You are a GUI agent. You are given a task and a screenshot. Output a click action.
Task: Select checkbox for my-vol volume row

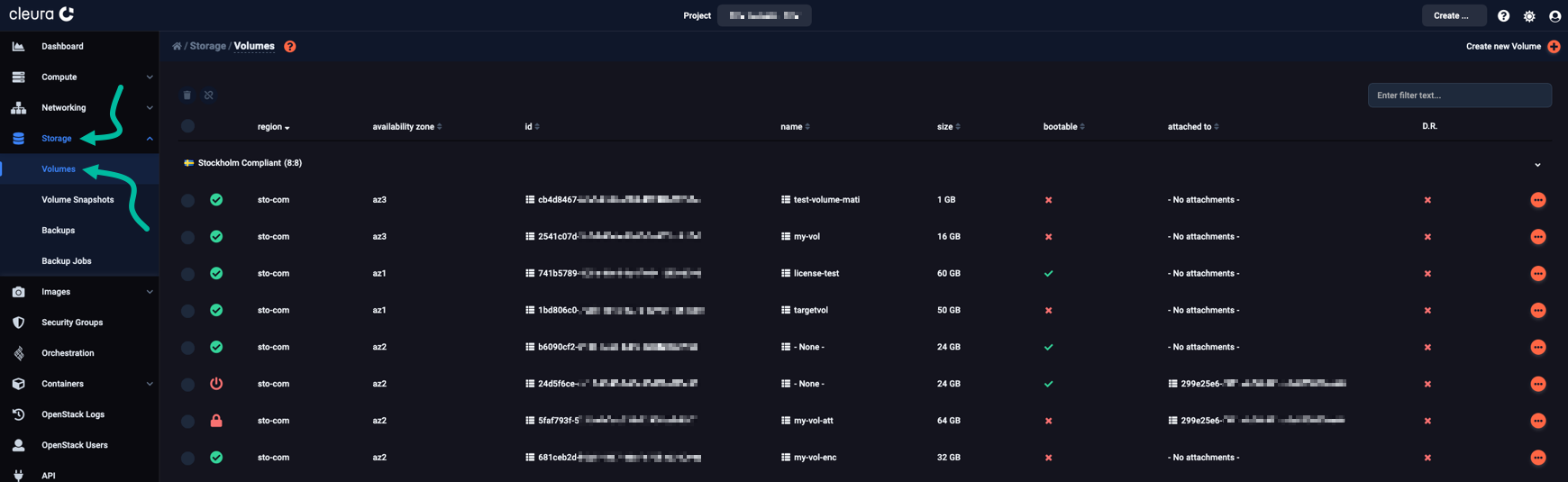pos(187,238)
